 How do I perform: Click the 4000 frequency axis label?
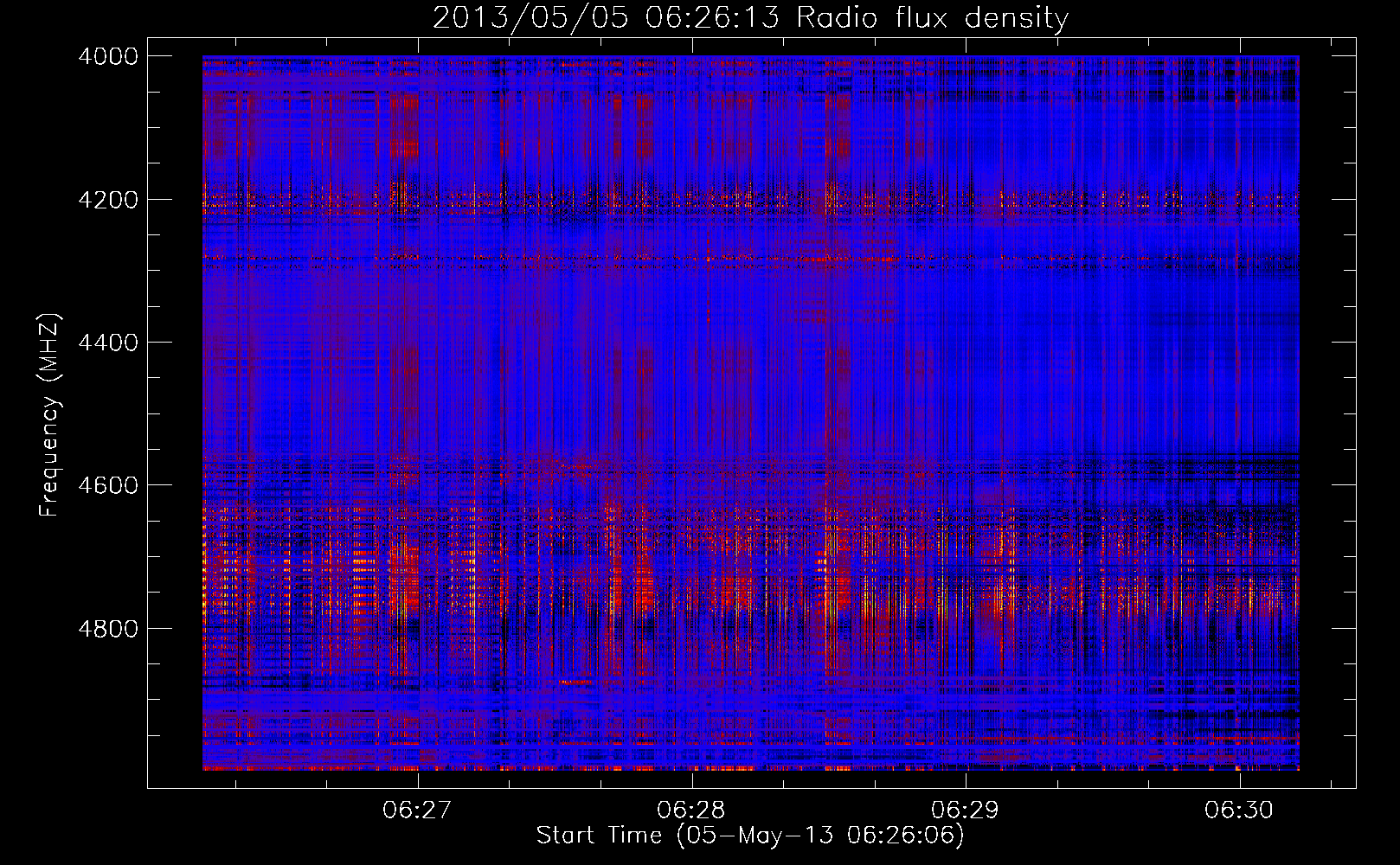pyautogui.click(x=107, y=56)
